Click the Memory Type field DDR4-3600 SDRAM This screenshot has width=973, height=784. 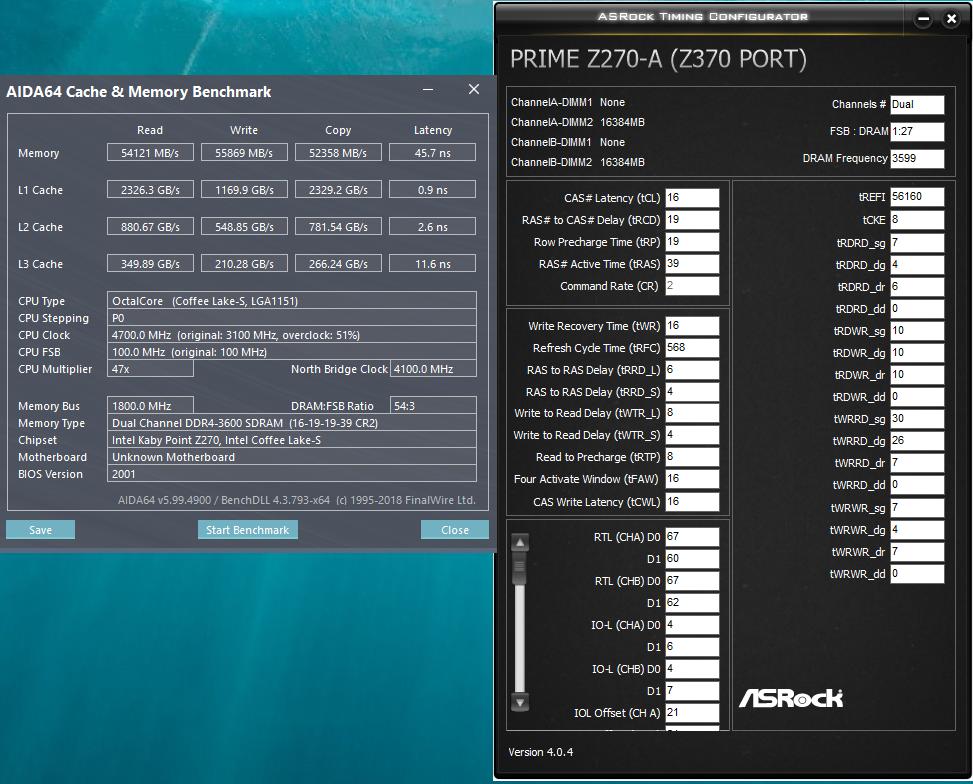292,423
